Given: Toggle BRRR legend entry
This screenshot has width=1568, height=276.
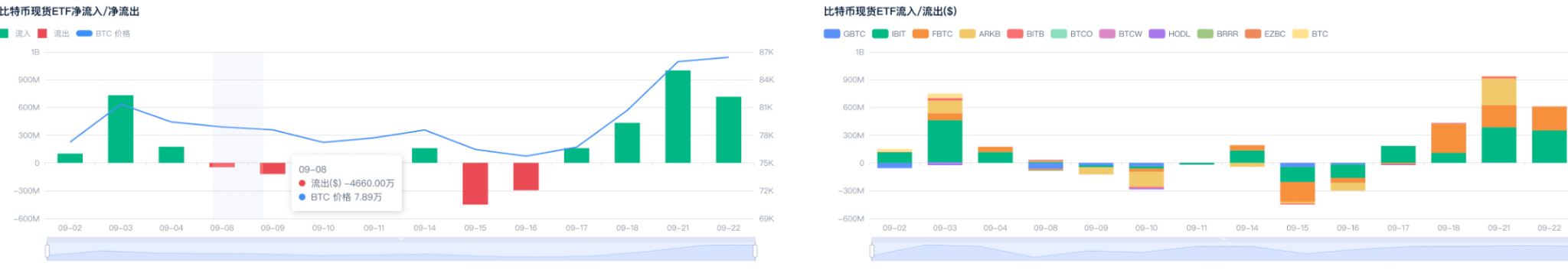Looking at the screenshot, I should [x=1218, y=34].
